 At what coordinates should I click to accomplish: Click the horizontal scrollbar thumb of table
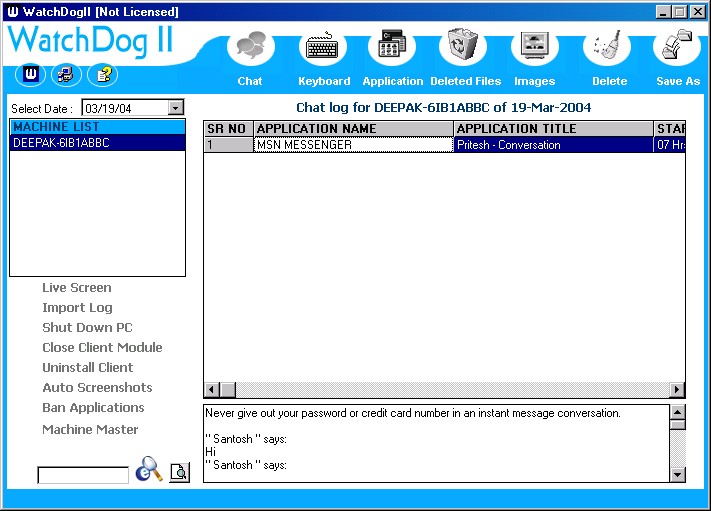click(228, 389)
